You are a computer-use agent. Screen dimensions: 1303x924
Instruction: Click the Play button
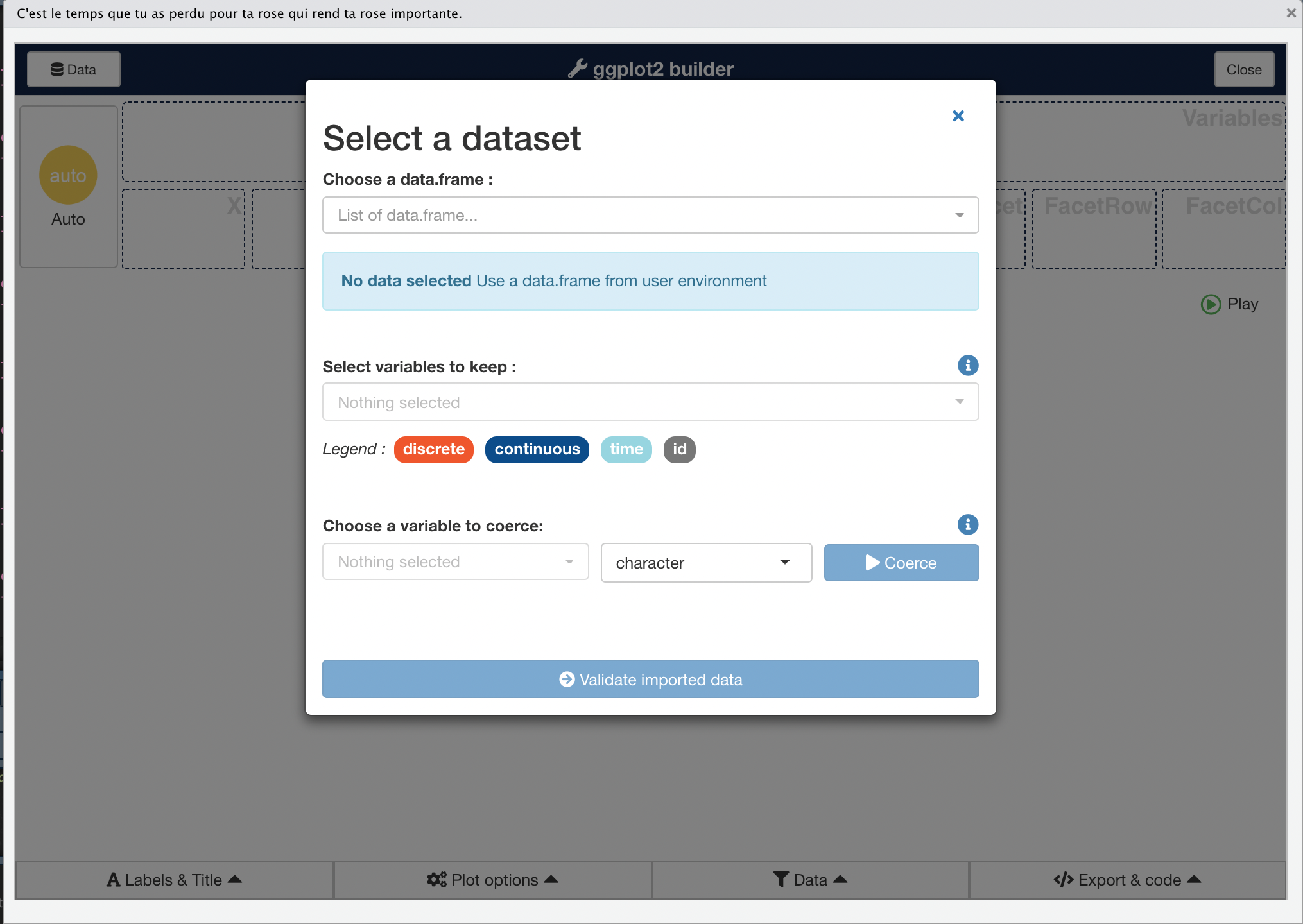[x=1230, y=304]
